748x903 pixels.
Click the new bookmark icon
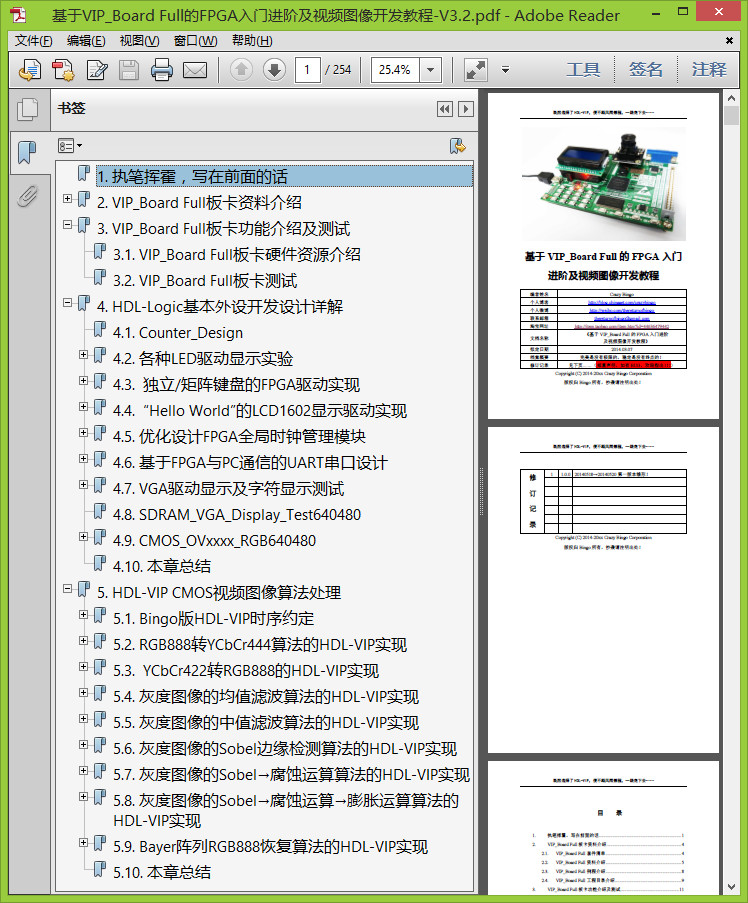coord(458,145)
